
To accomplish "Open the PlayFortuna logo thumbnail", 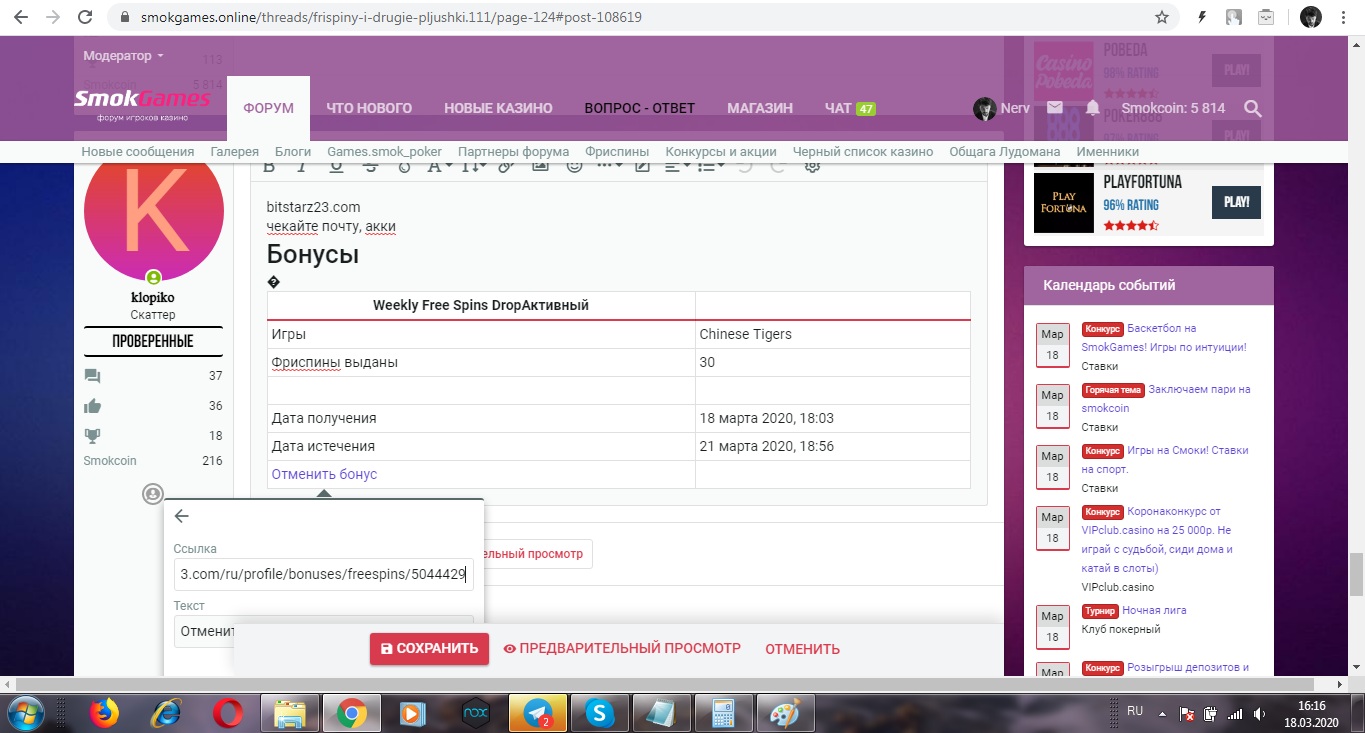I will point(1063,203).
